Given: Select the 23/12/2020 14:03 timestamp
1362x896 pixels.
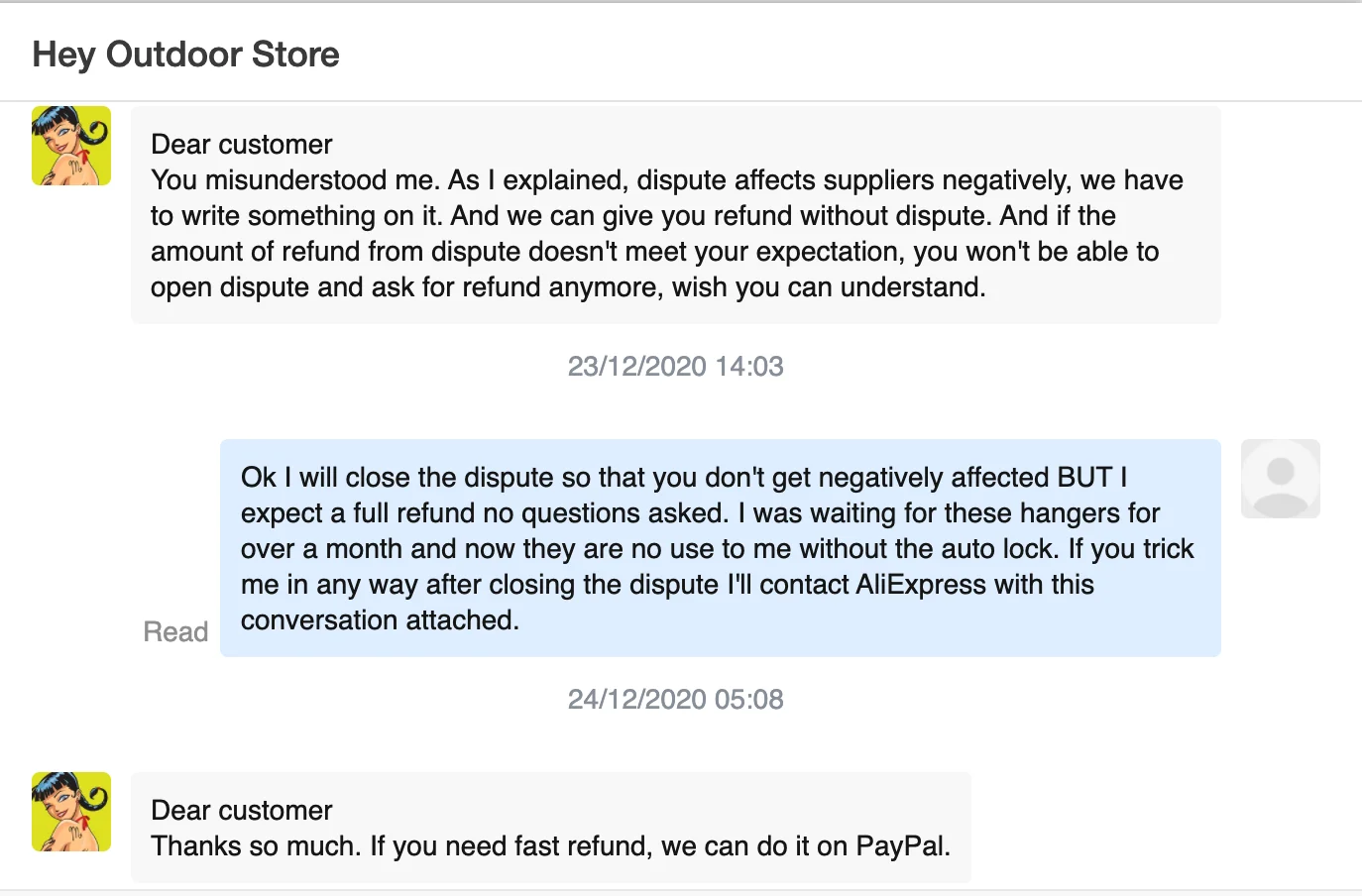Looking at the screenshot, I should coord(675,367).
